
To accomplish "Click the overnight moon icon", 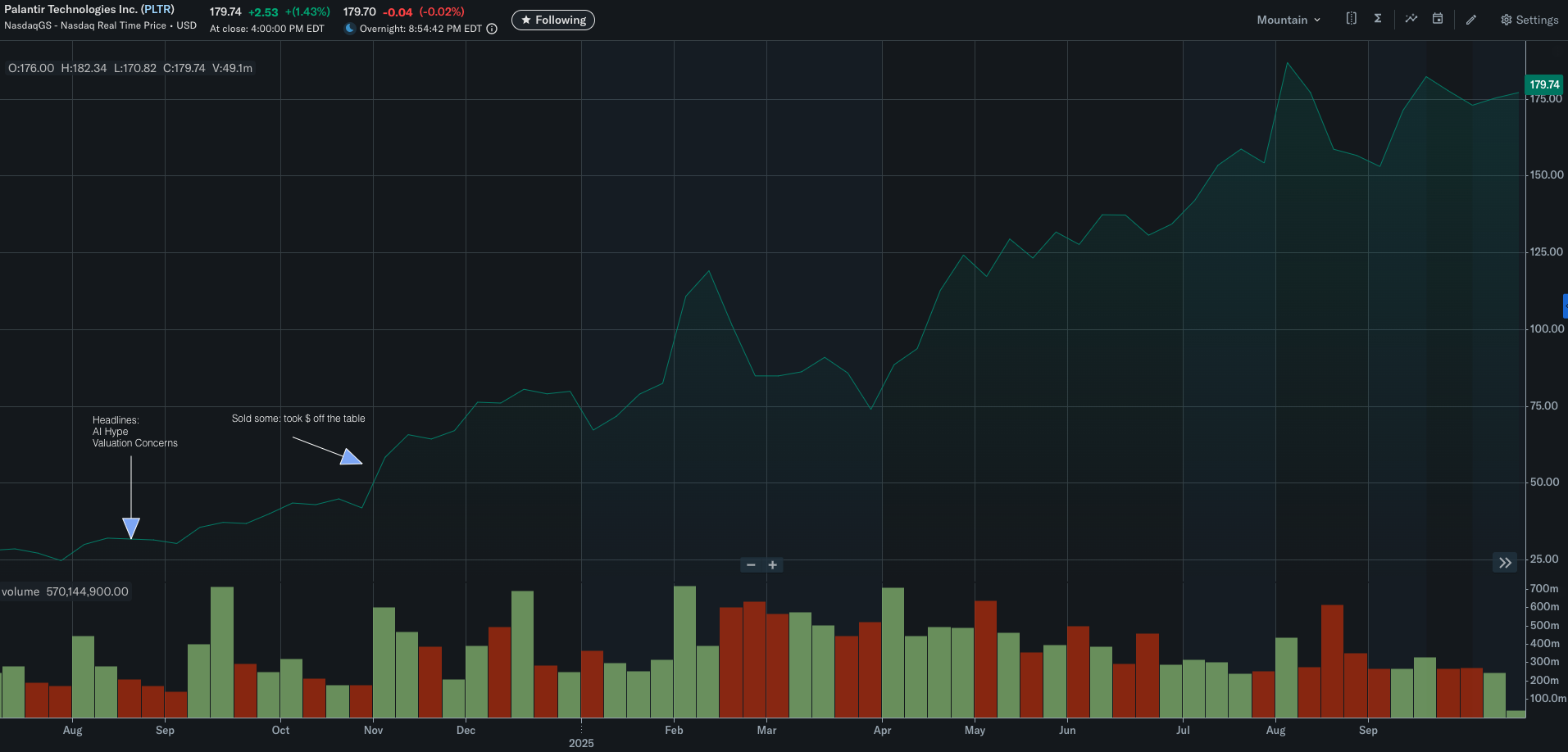I will point(350,29).
